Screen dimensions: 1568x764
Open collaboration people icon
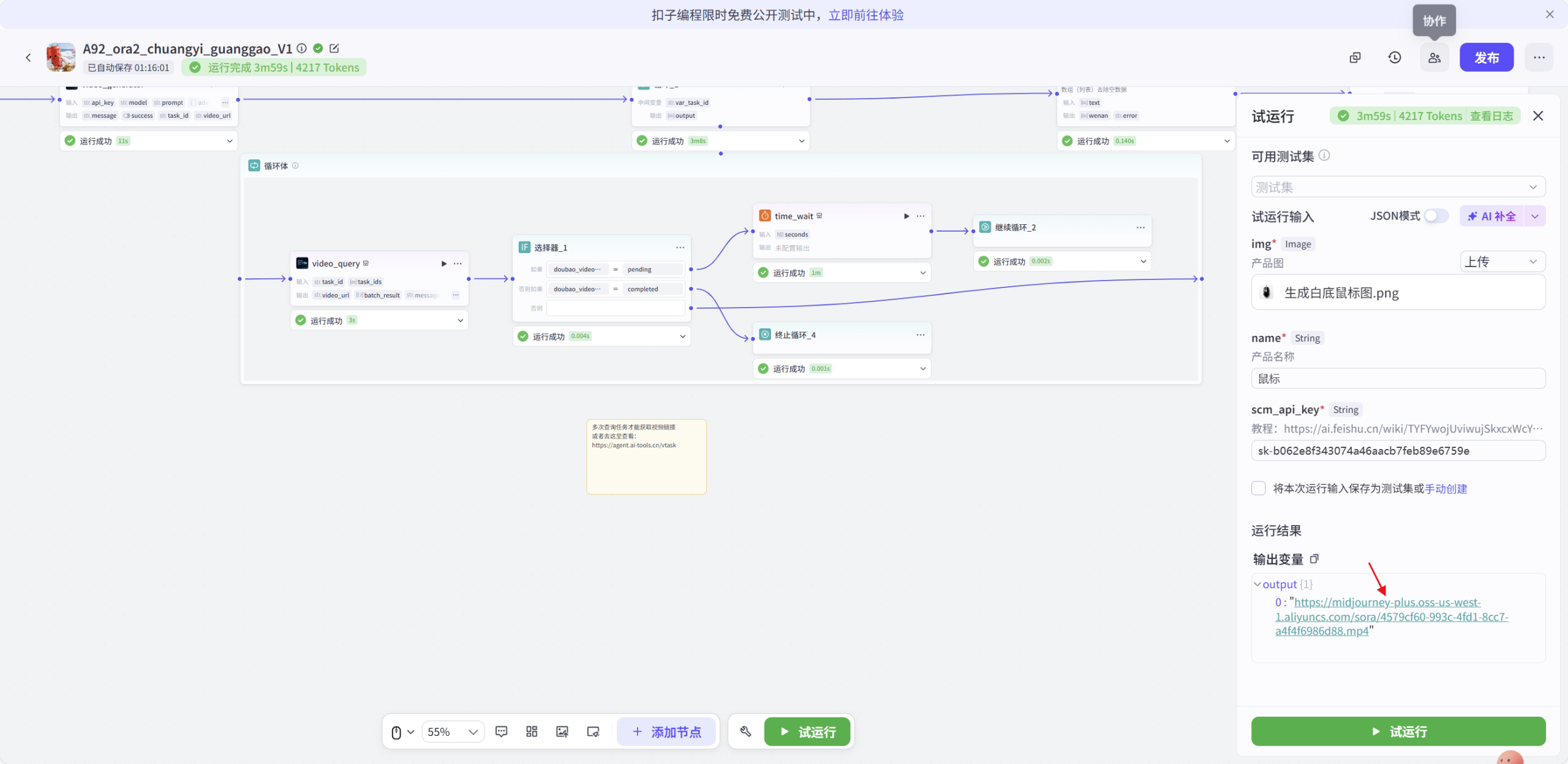pos(1434,58)
